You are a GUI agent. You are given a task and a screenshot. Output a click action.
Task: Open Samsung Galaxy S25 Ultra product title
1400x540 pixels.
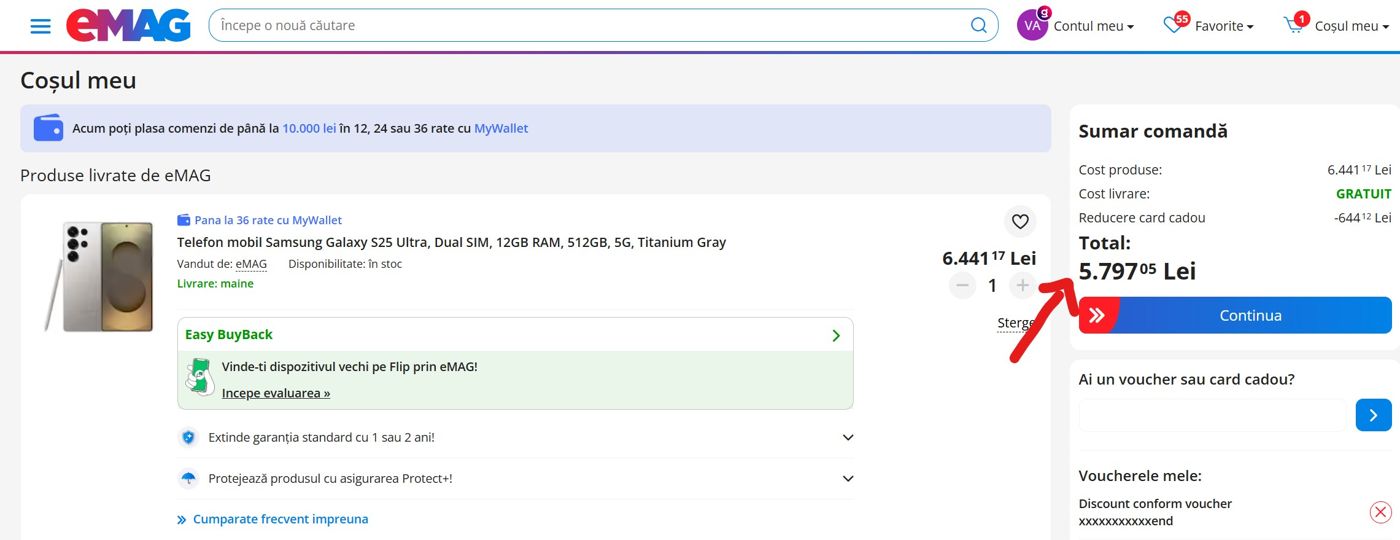point(451,242)
